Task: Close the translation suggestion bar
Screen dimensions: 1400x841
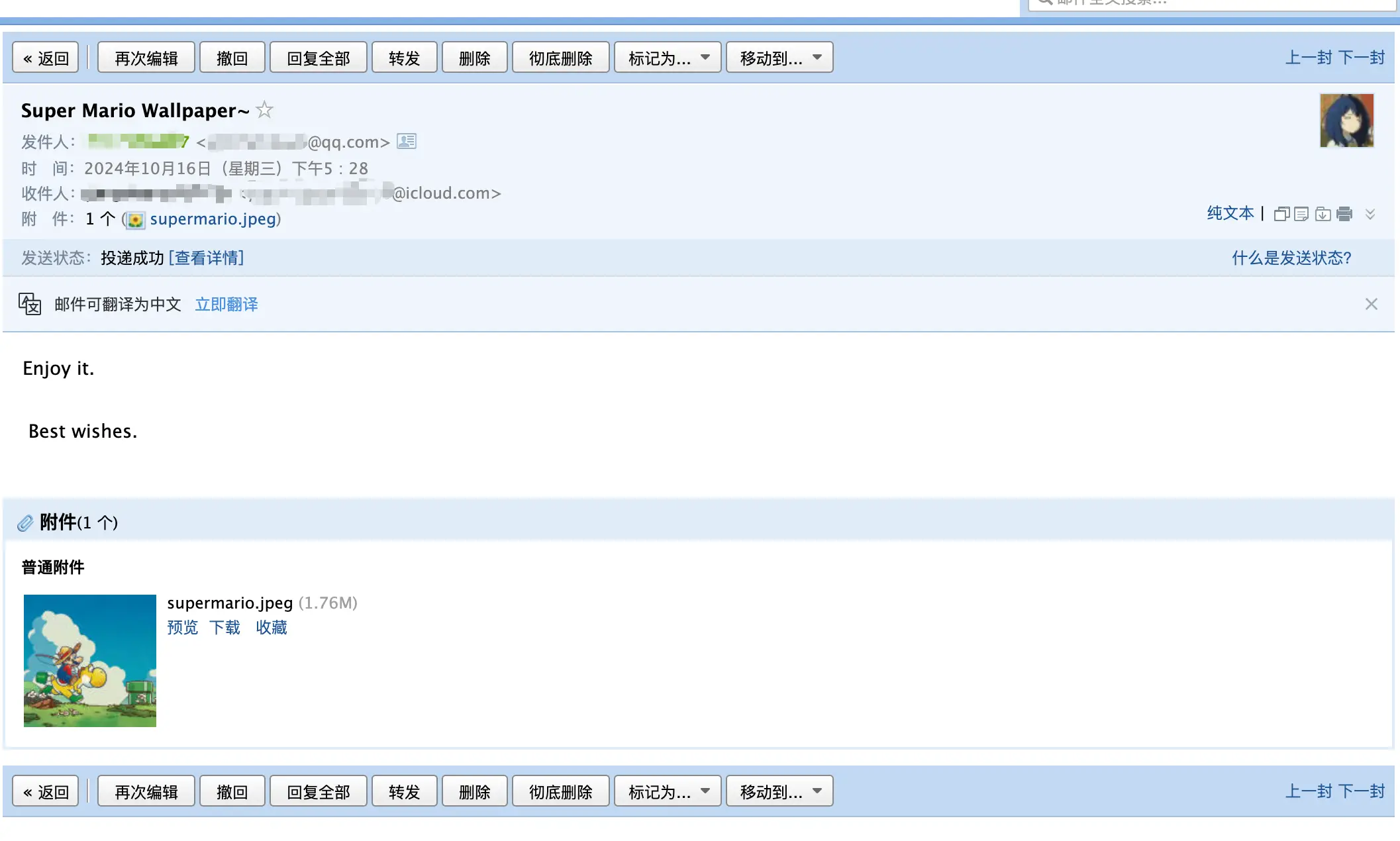Action: click(x=1371, y=304)
